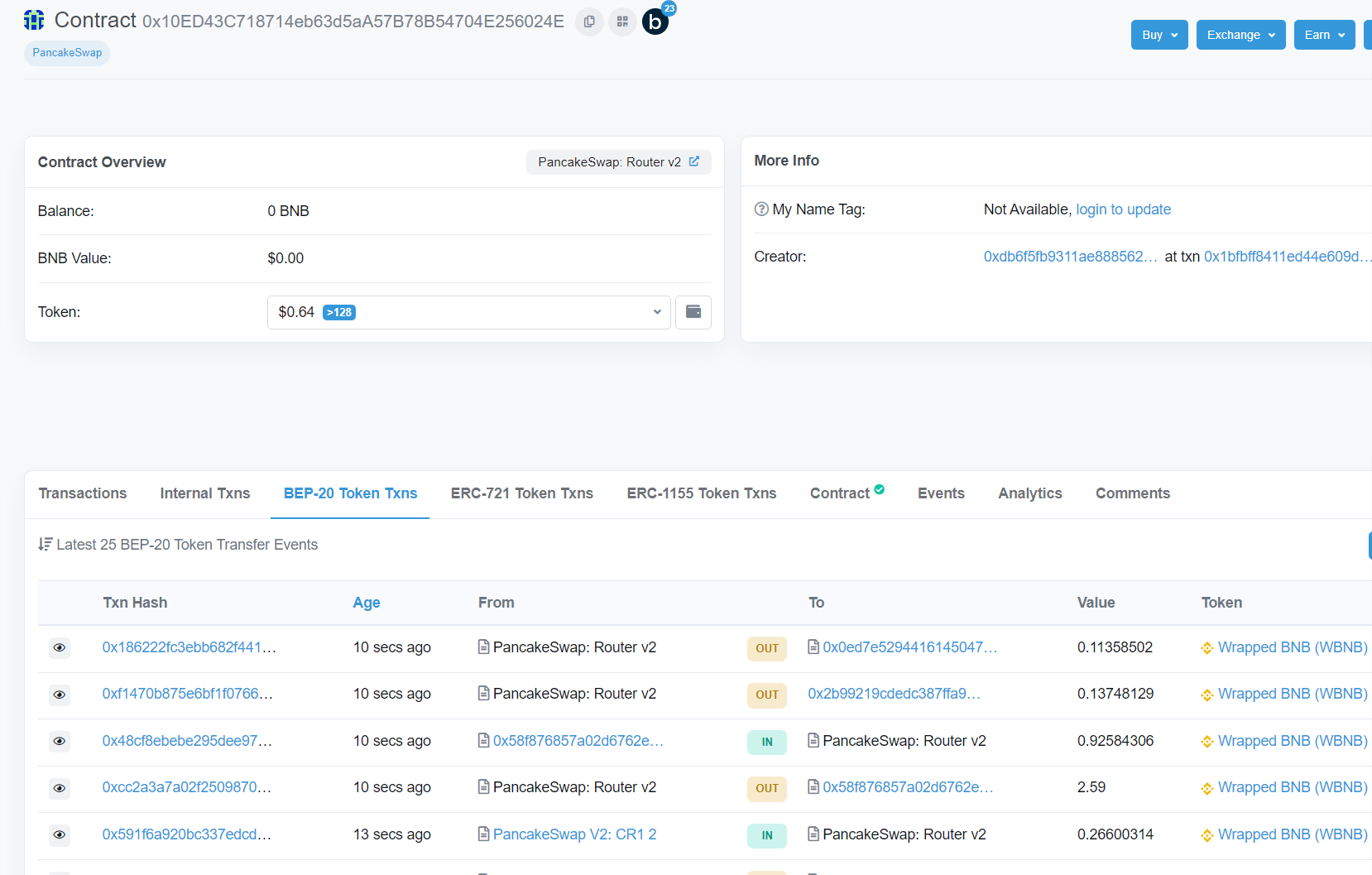Click the WBNB token icon in first row

click(x=1207, y=648)
